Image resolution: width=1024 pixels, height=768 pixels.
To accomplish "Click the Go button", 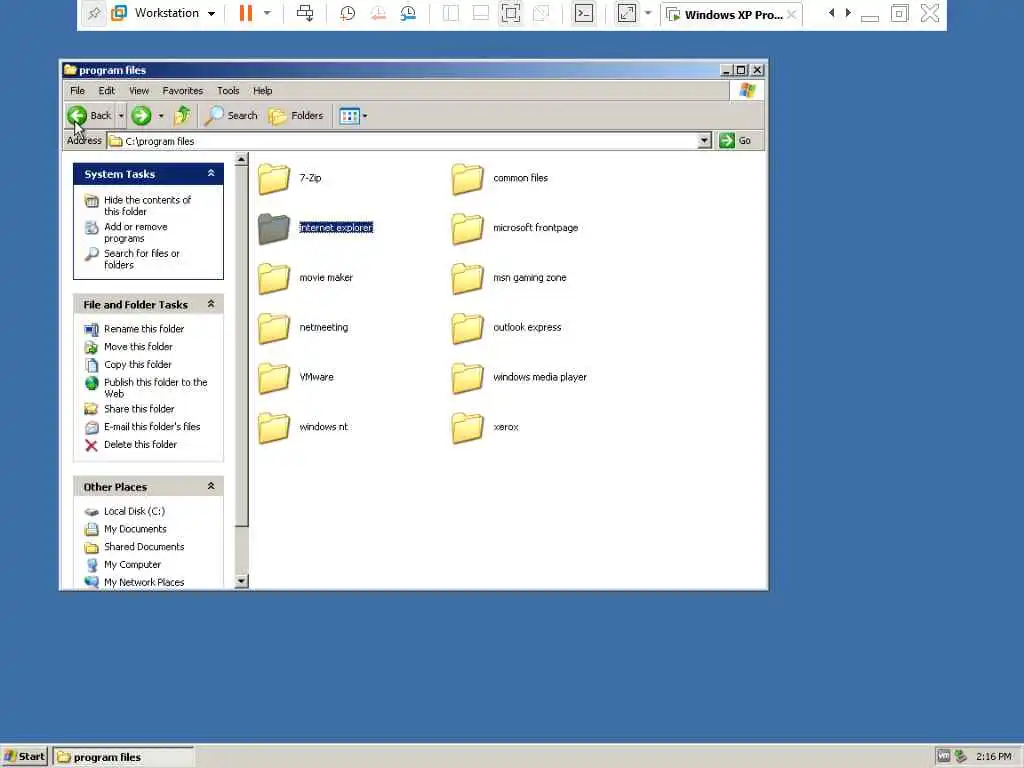I will point(735,140).
